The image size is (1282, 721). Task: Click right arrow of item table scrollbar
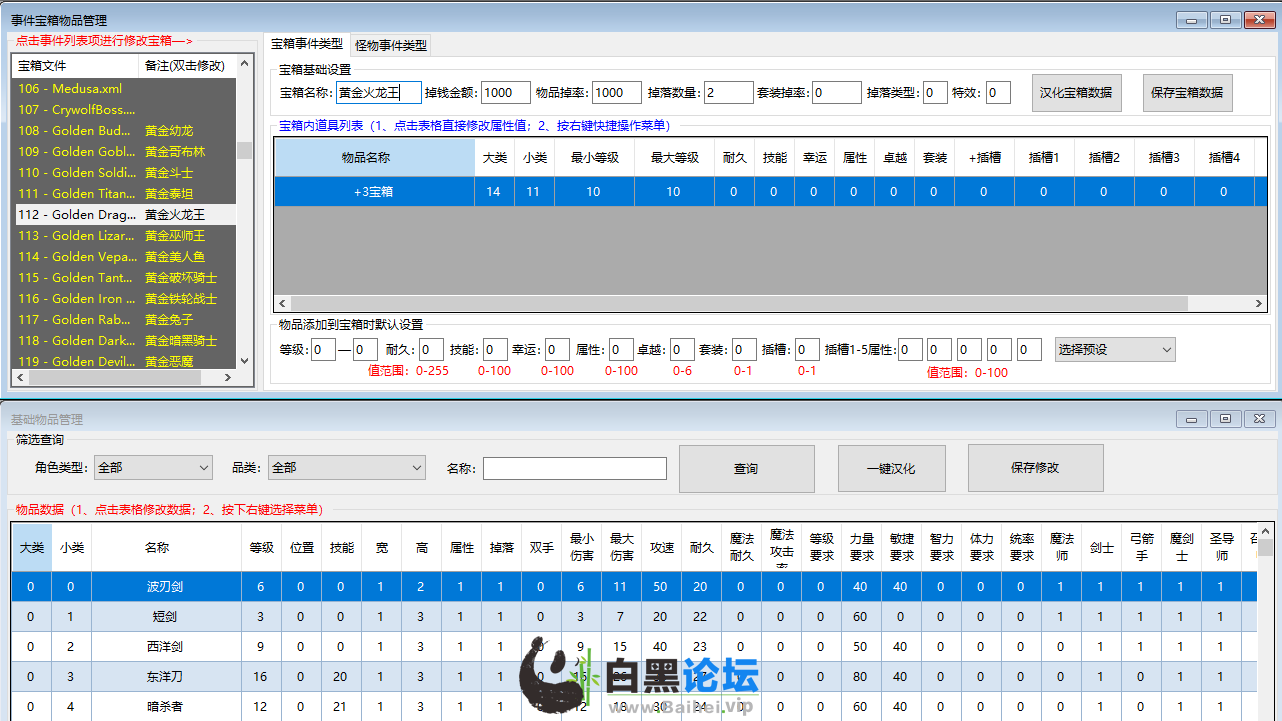[x=1260, y=304]
